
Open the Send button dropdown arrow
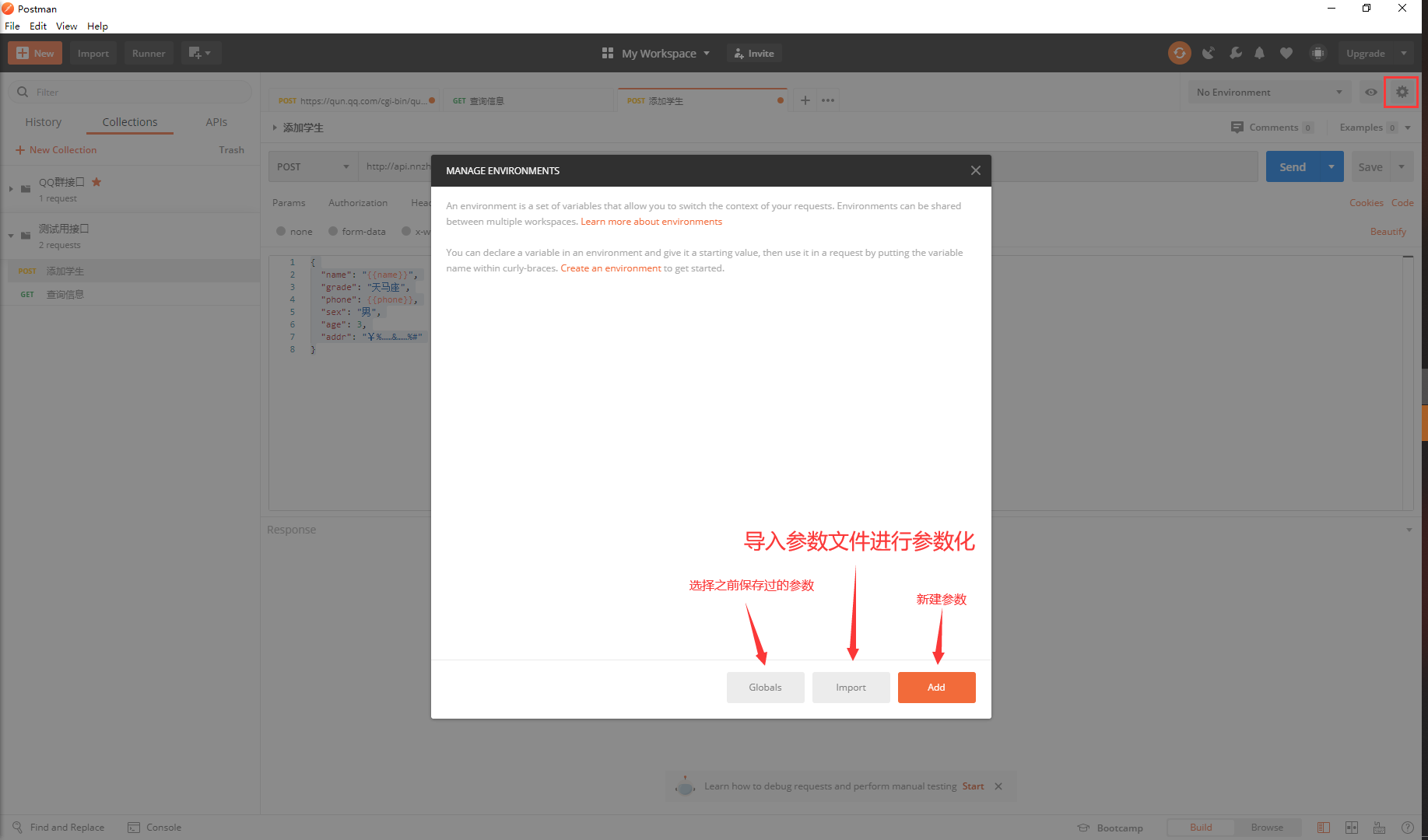[x=1332, y=166]
